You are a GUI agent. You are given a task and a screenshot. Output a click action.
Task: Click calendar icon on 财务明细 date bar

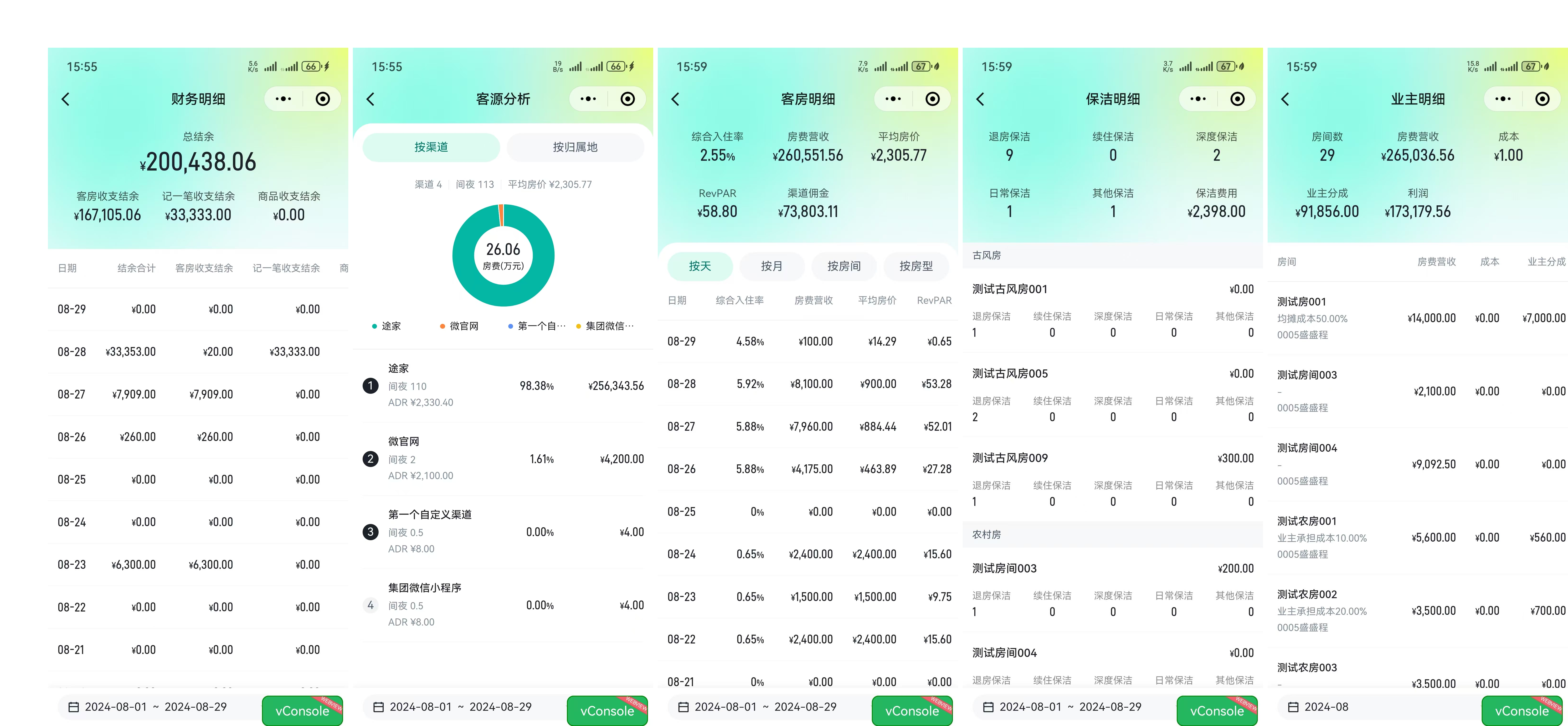74,707
